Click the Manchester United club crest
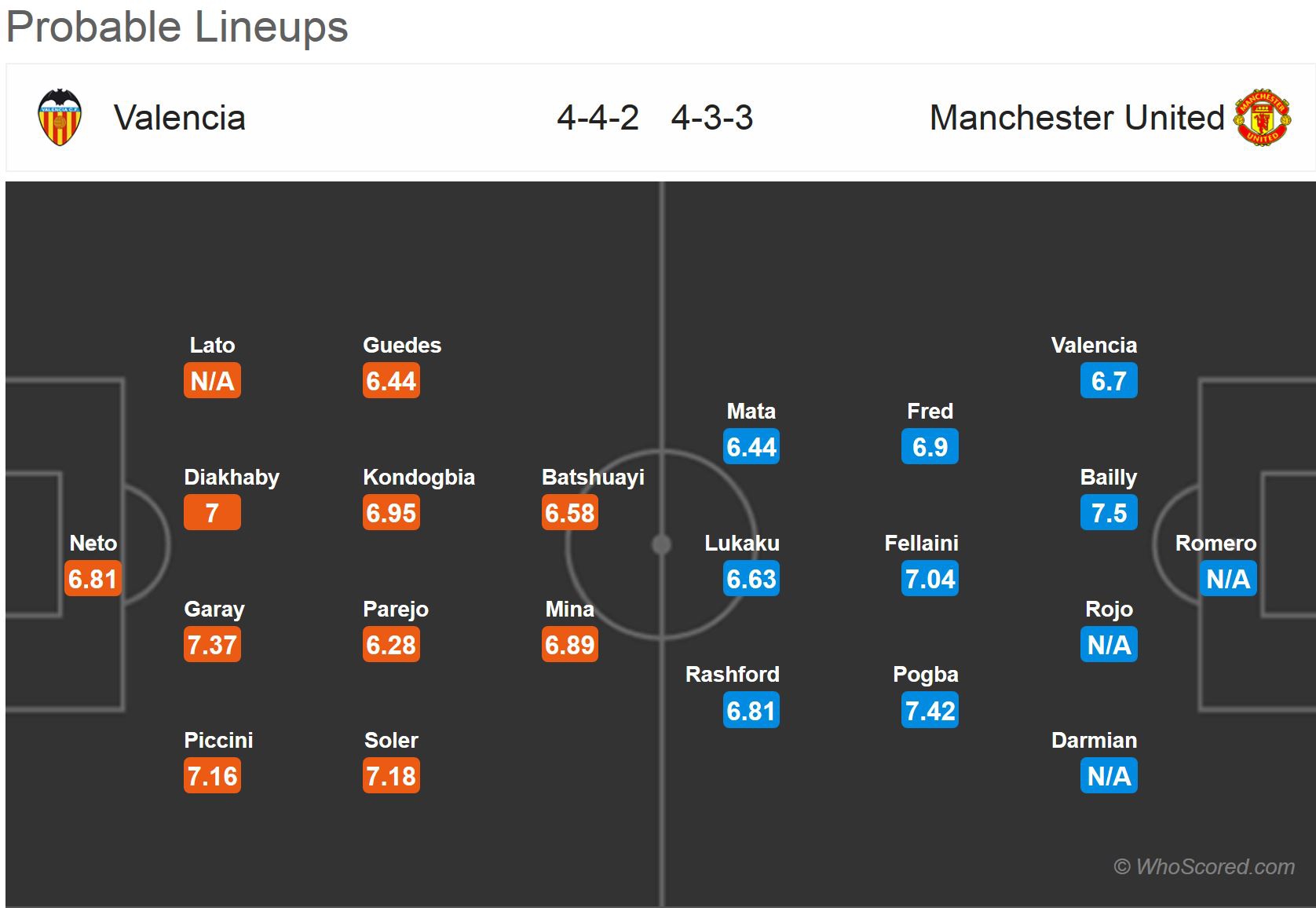Screen dimensions: 1316x908 coord(1262,118)
